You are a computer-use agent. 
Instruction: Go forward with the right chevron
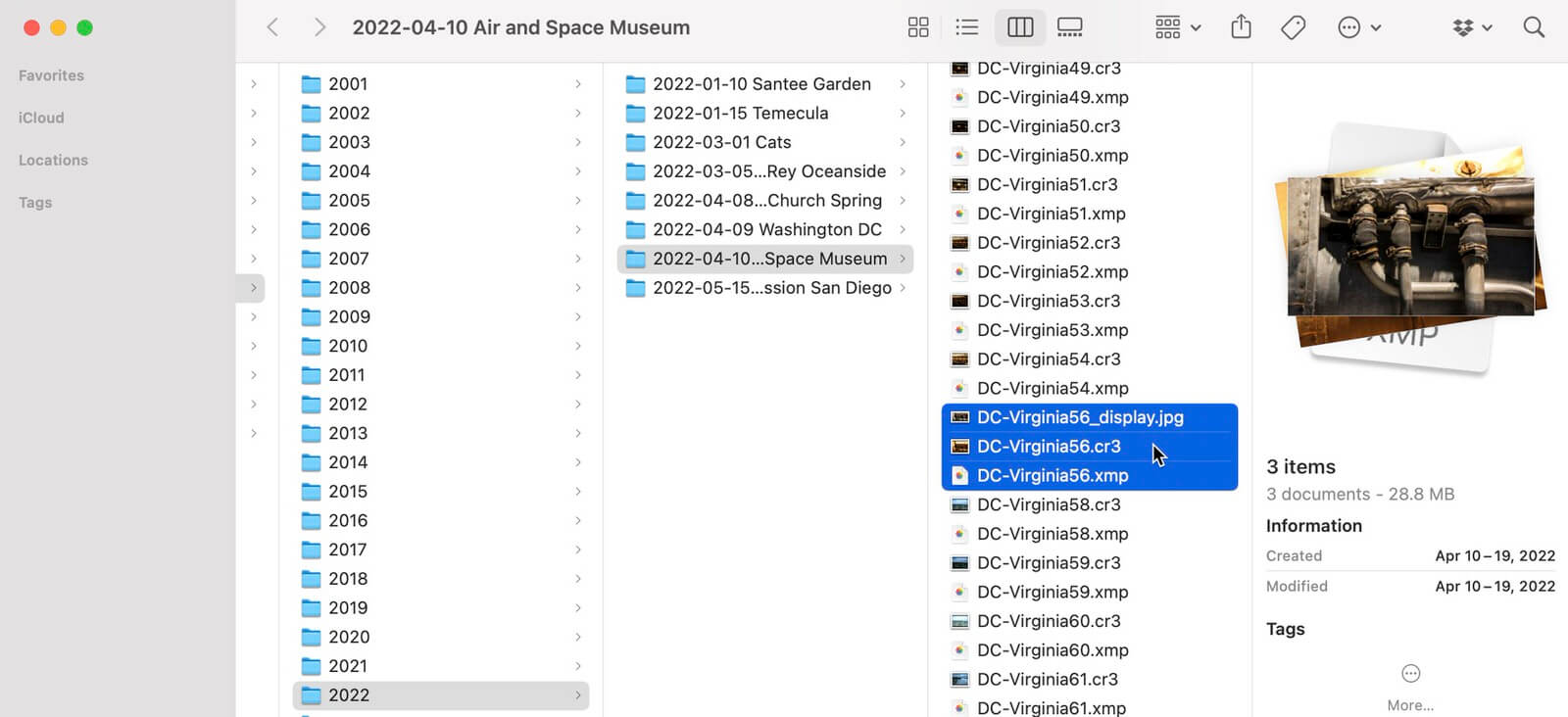[x=318, y=27]
